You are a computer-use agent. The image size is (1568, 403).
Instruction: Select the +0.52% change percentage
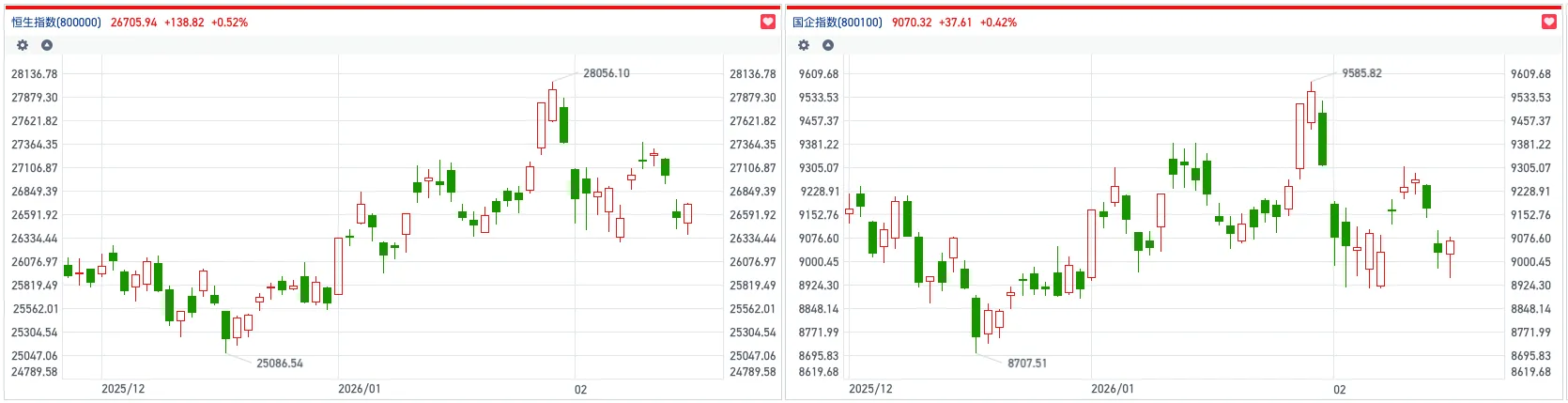[230, 23]
